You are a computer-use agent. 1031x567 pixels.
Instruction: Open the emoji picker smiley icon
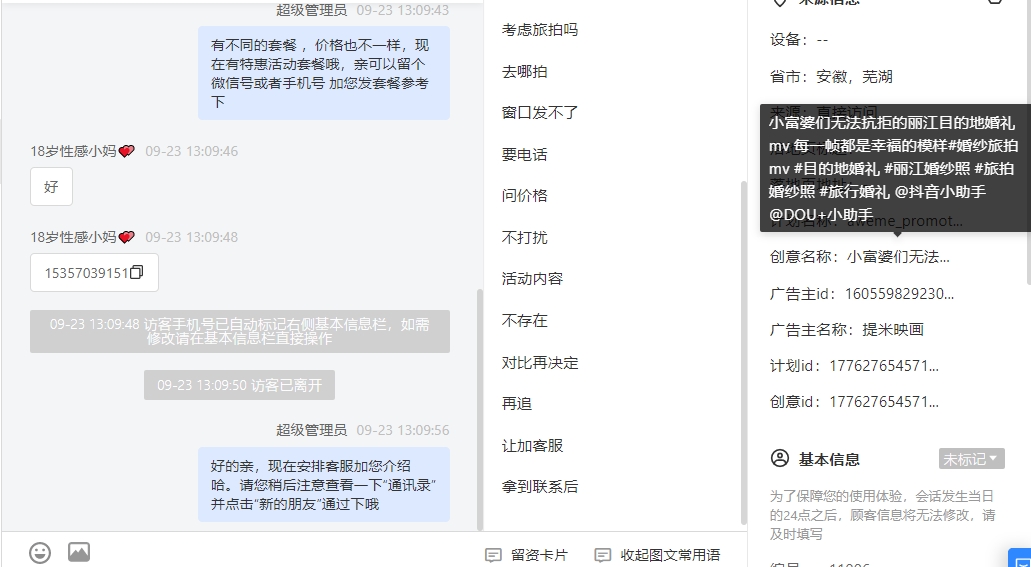40,553
